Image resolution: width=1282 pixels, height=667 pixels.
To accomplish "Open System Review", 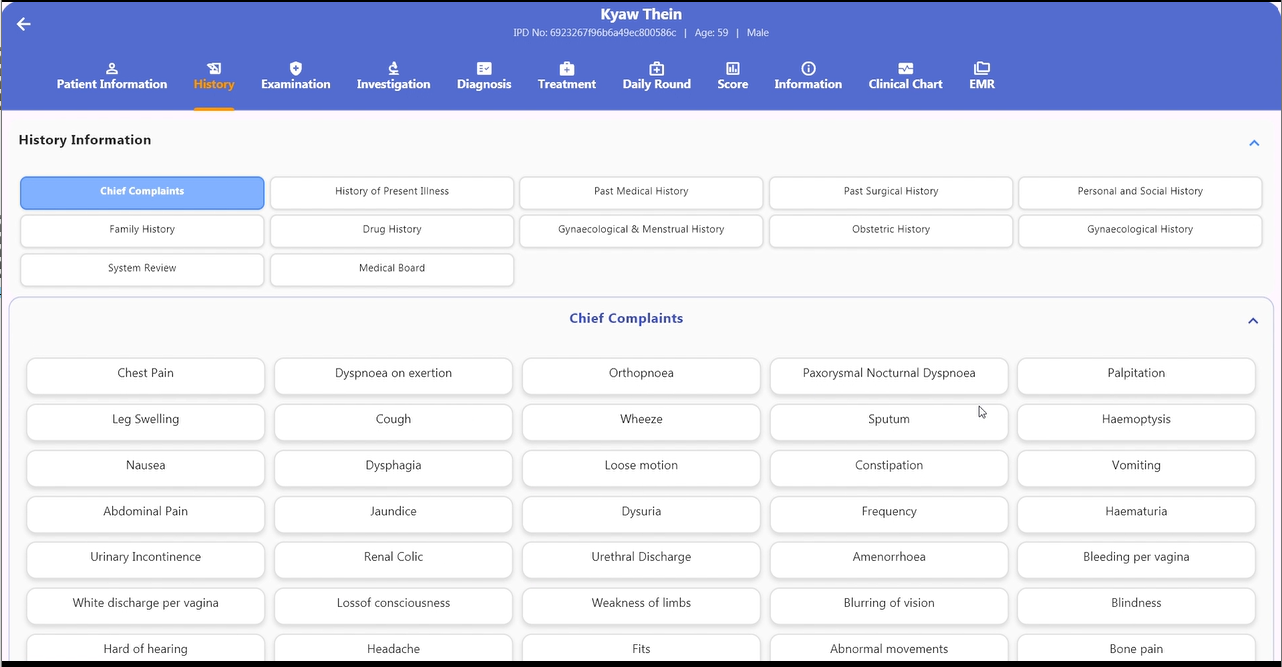I will [x=142, y=269].
